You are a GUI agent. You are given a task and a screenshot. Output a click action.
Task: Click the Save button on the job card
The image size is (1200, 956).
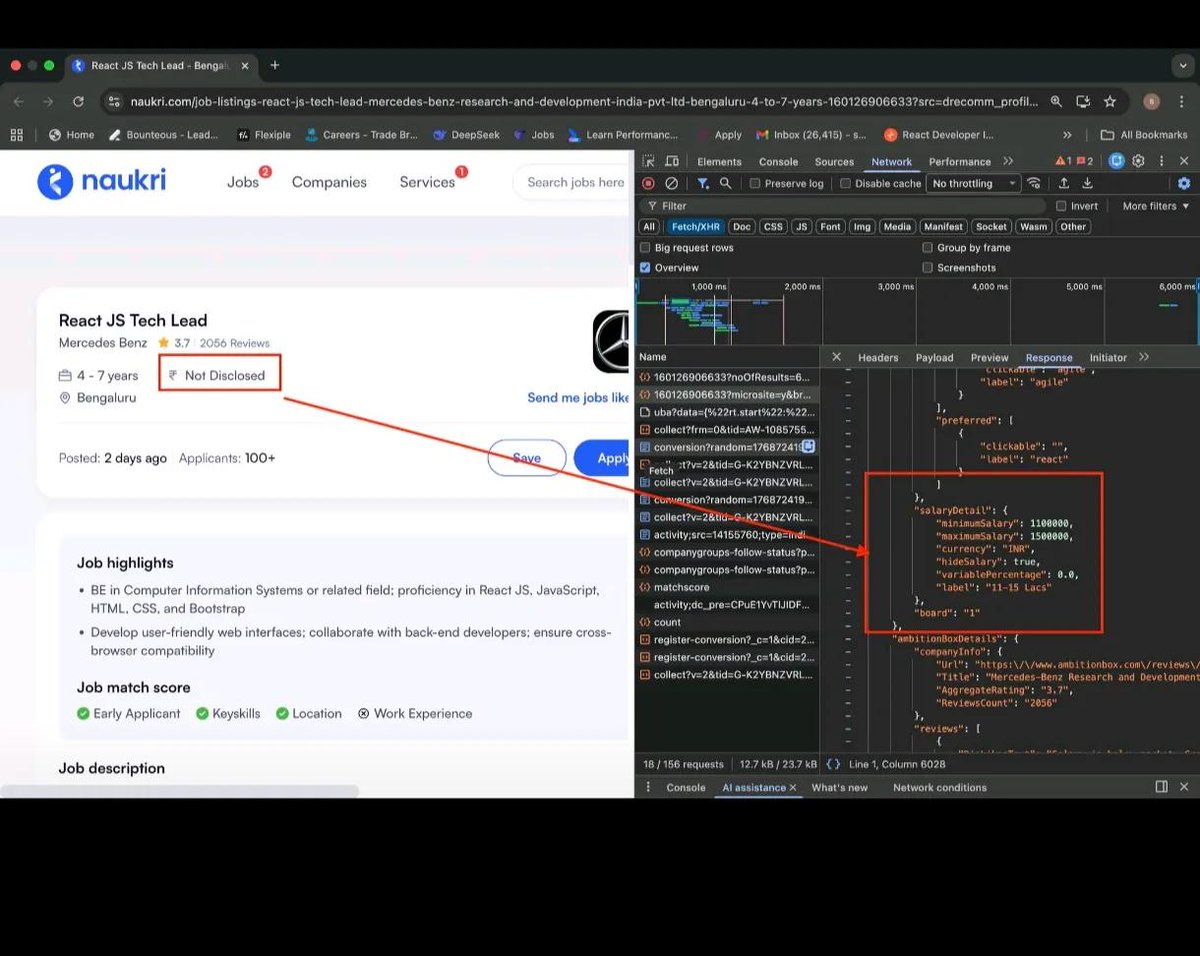point(526,458)
